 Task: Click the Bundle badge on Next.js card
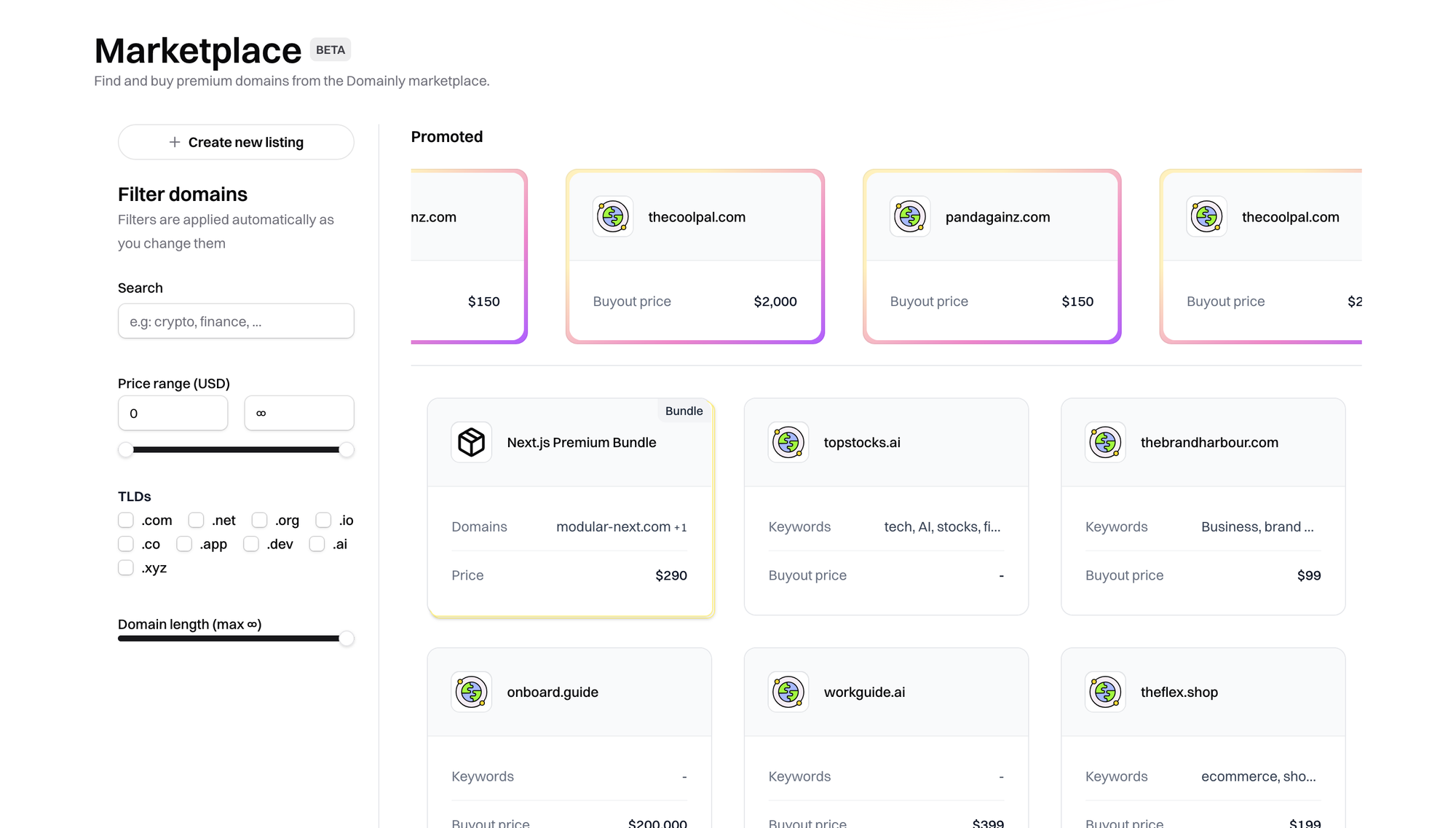(684, 411)
